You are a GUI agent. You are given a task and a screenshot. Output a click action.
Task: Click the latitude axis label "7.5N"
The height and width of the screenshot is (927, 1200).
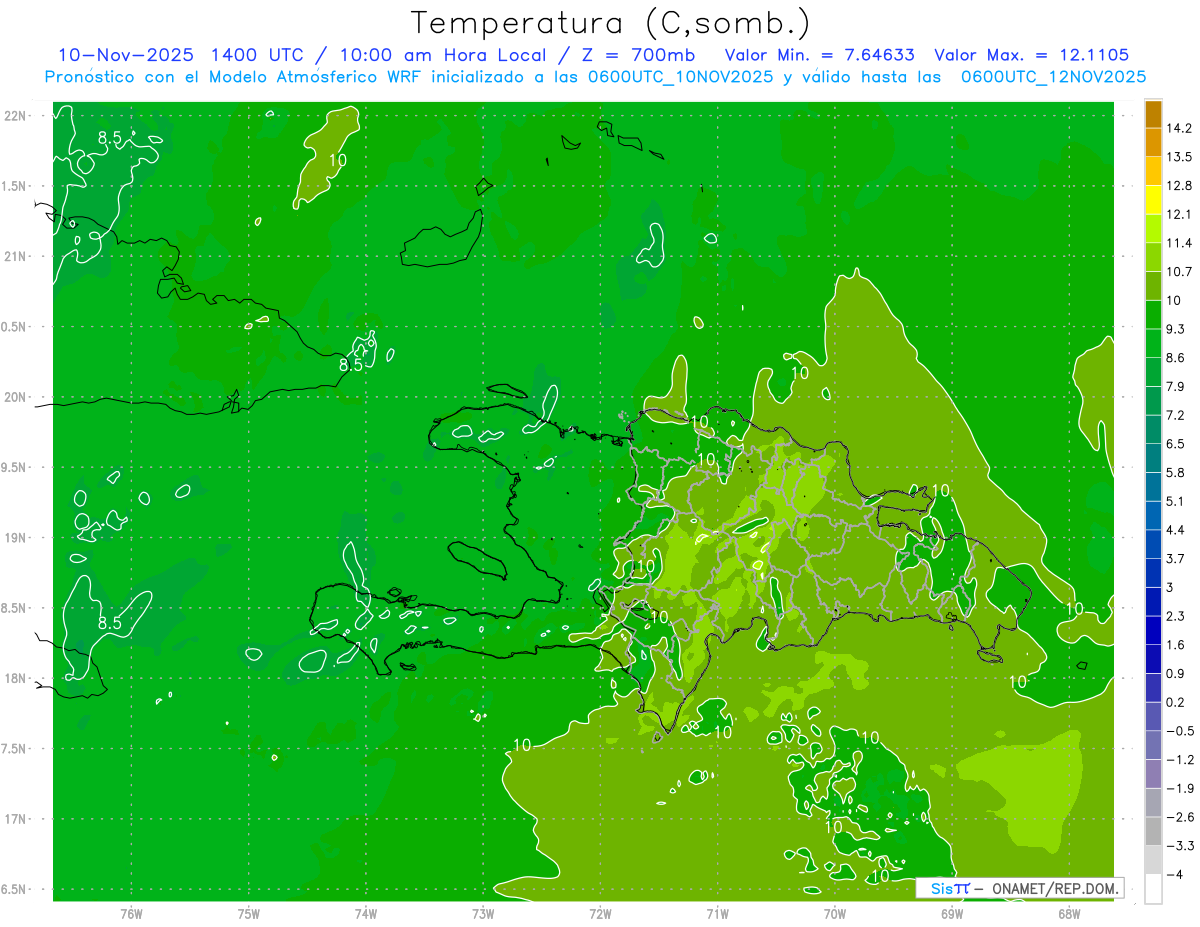[x=15, y=749]
